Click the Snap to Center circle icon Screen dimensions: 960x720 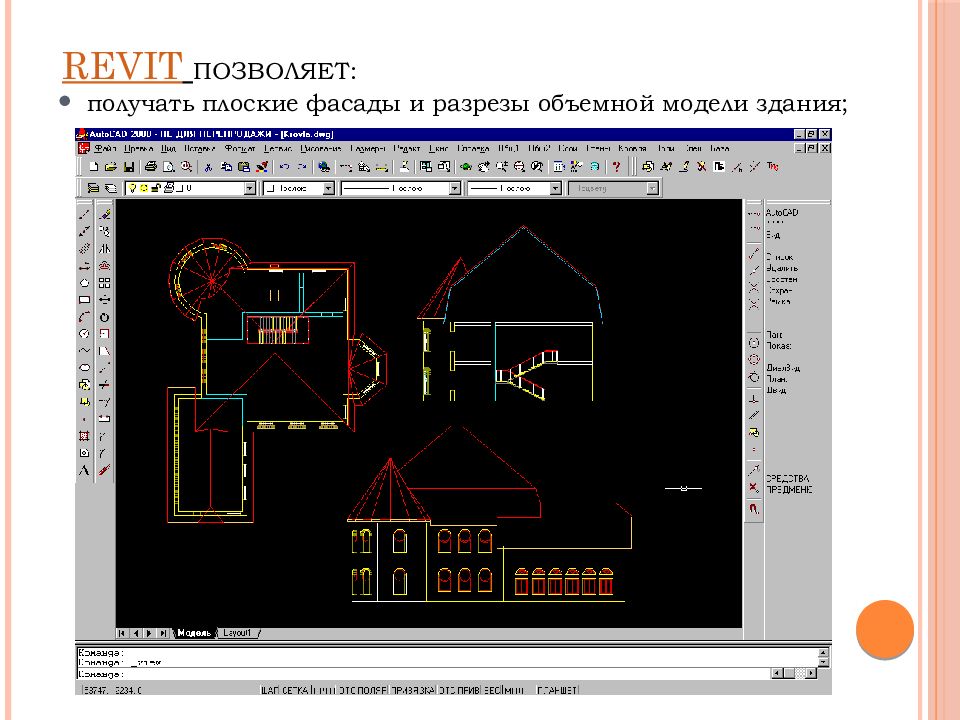point(754,343)
